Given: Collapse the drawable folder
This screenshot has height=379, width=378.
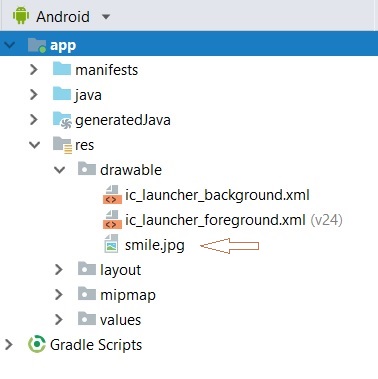Looking at the screenshot, I should (60, 170).
